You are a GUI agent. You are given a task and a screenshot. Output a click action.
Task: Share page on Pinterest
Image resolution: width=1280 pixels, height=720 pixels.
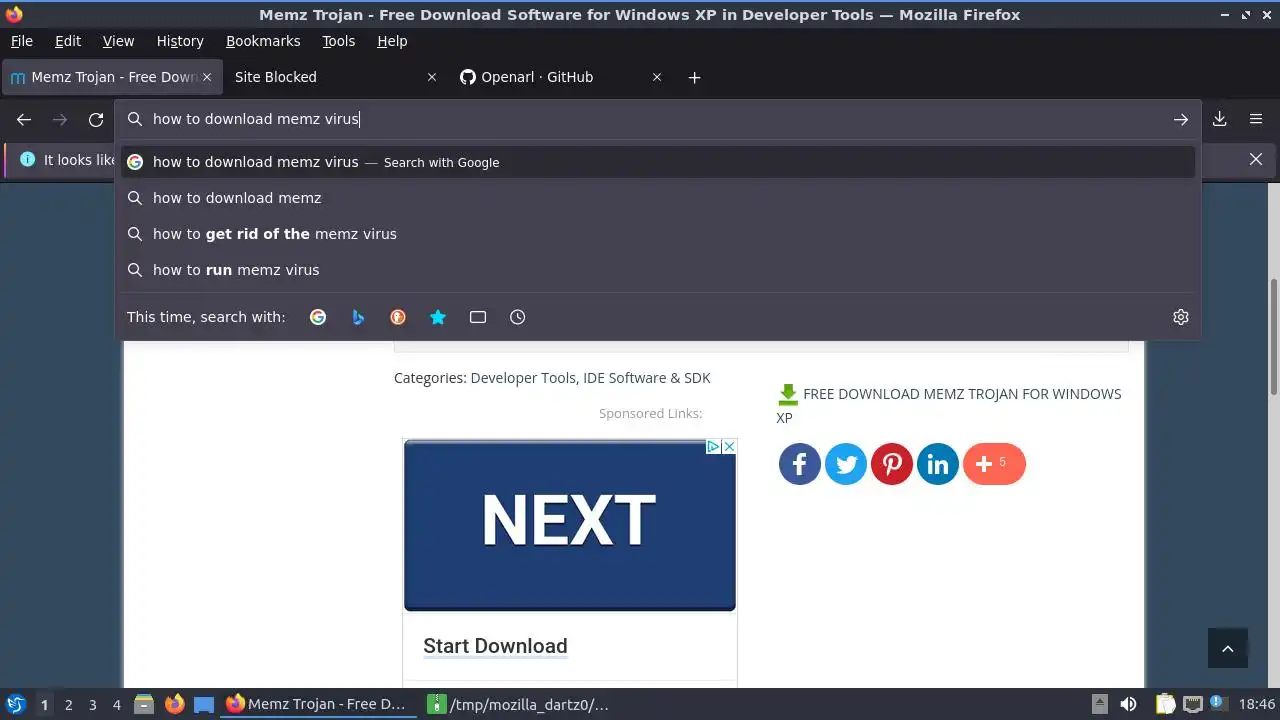tap(892, 464)
